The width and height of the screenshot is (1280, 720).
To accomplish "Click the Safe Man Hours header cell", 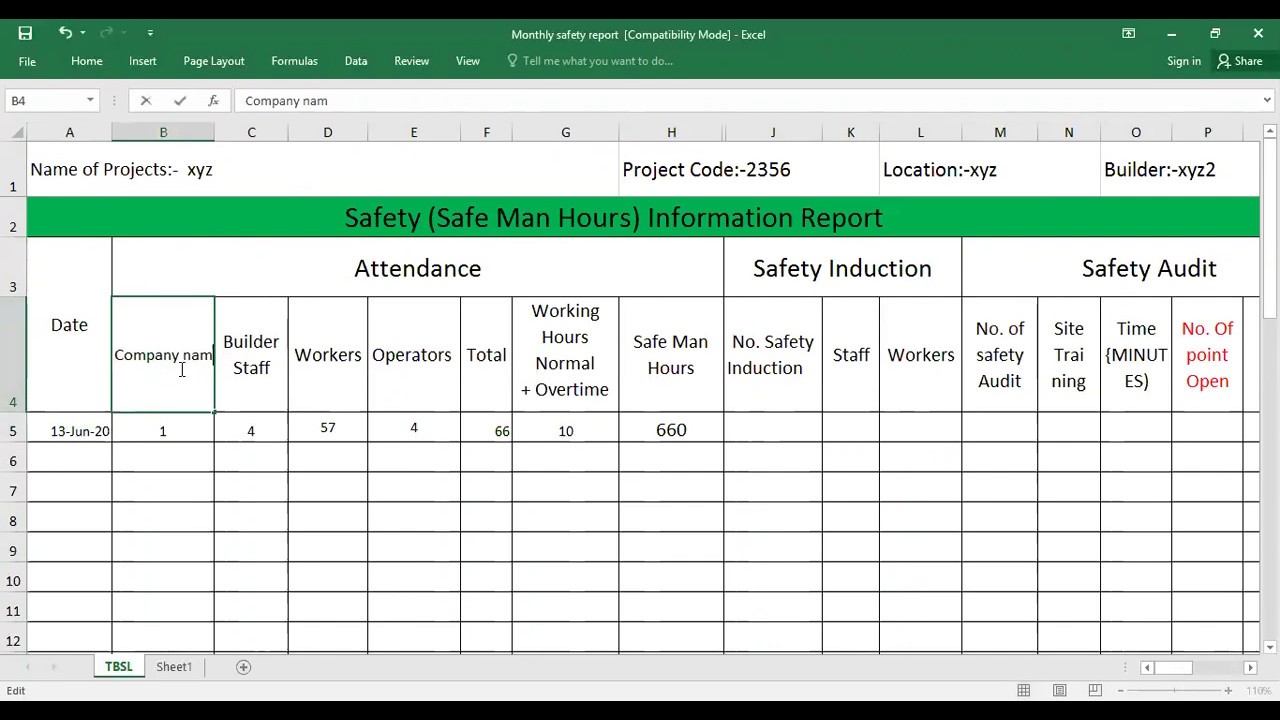I will pyautogui.click(x=671, y=355).
